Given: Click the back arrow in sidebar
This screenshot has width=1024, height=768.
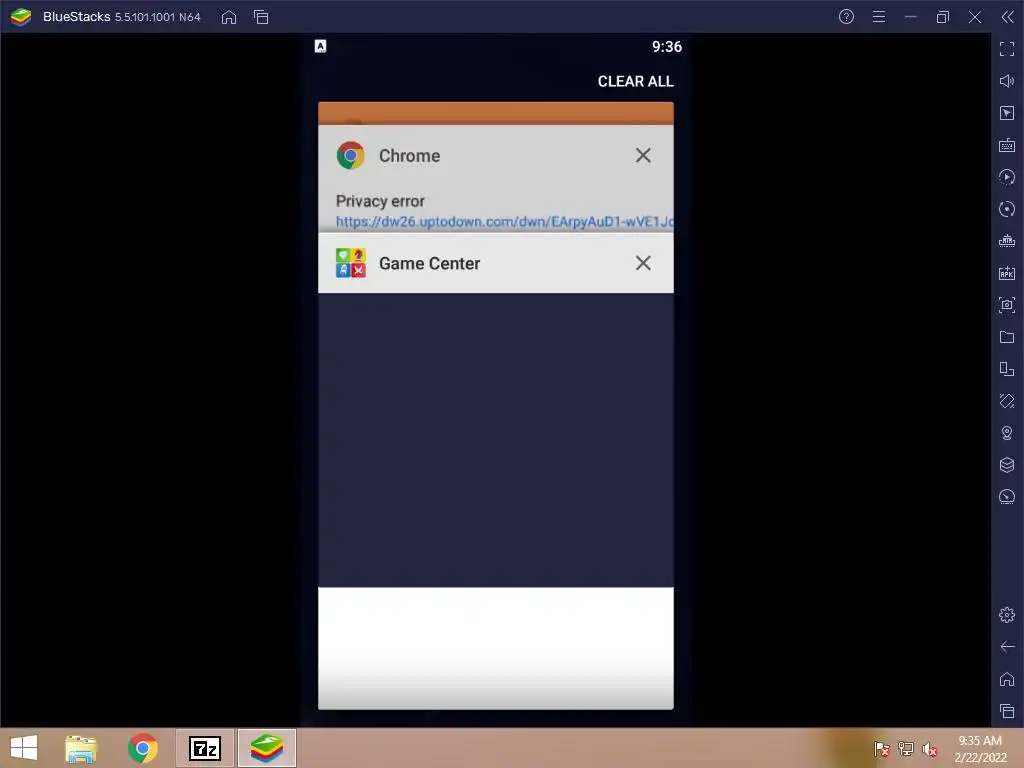Looking at the screenshot, I should pyautogui.click(x=1007, y=647).
